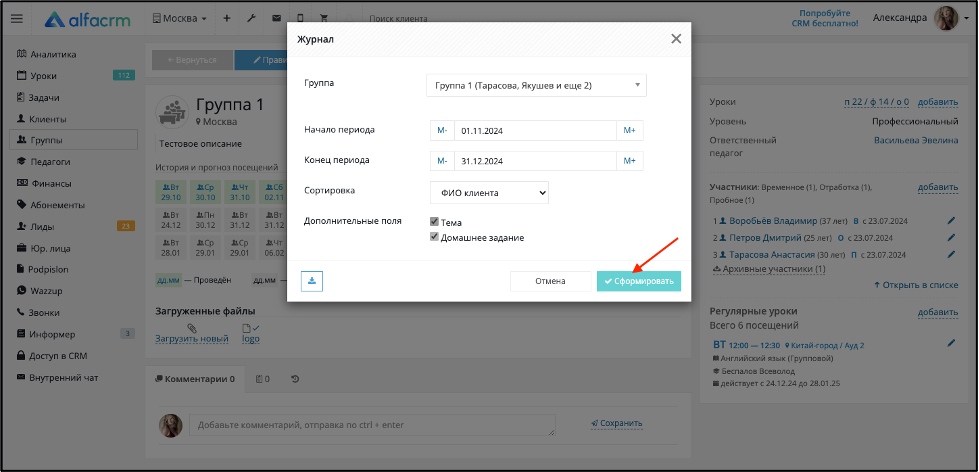This screenshot has height=472, width=979.
Task: Open the hamburger menu icon
Action: pyautogui.click(x=17, y=19)
